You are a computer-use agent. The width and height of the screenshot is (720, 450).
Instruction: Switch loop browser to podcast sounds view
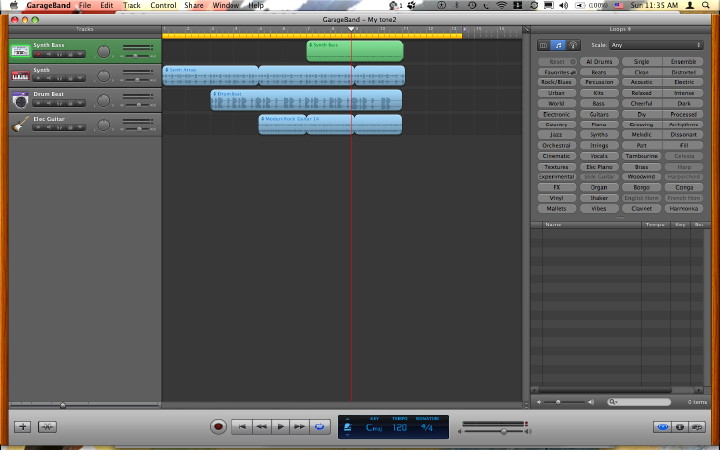(573, 45)
